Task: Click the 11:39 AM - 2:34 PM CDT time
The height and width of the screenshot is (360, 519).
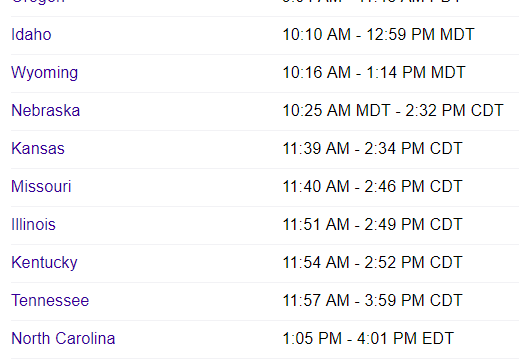Action: tap(372, 149)
